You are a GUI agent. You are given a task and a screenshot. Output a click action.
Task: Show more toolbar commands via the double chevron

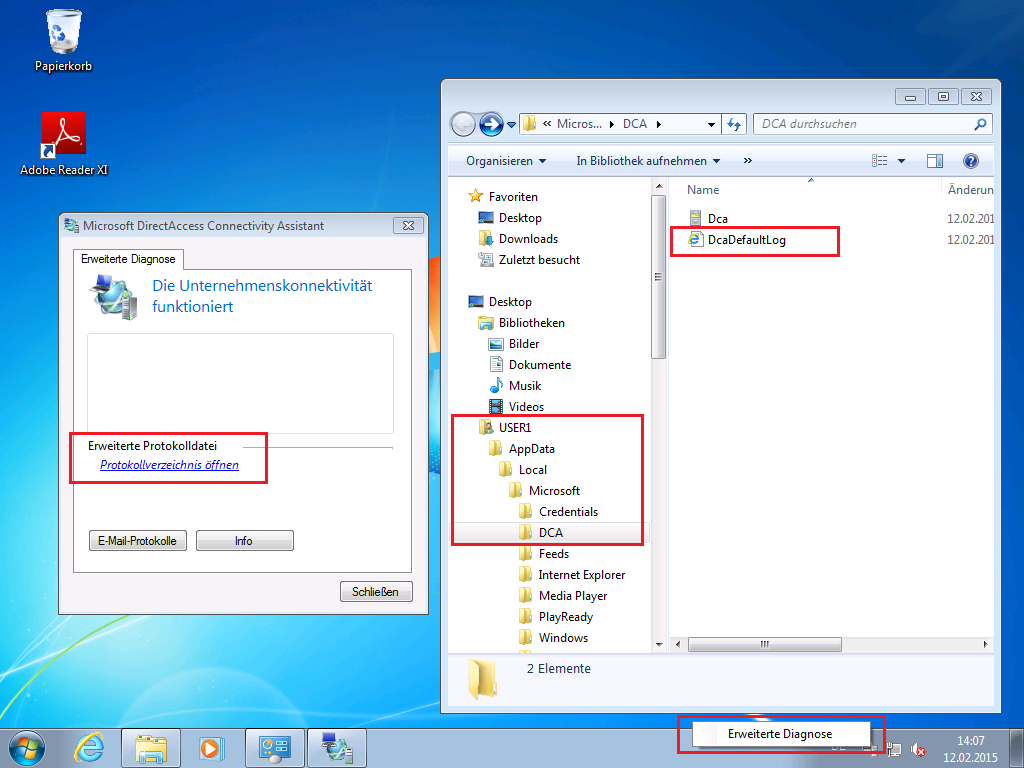[x=748, y=161]
